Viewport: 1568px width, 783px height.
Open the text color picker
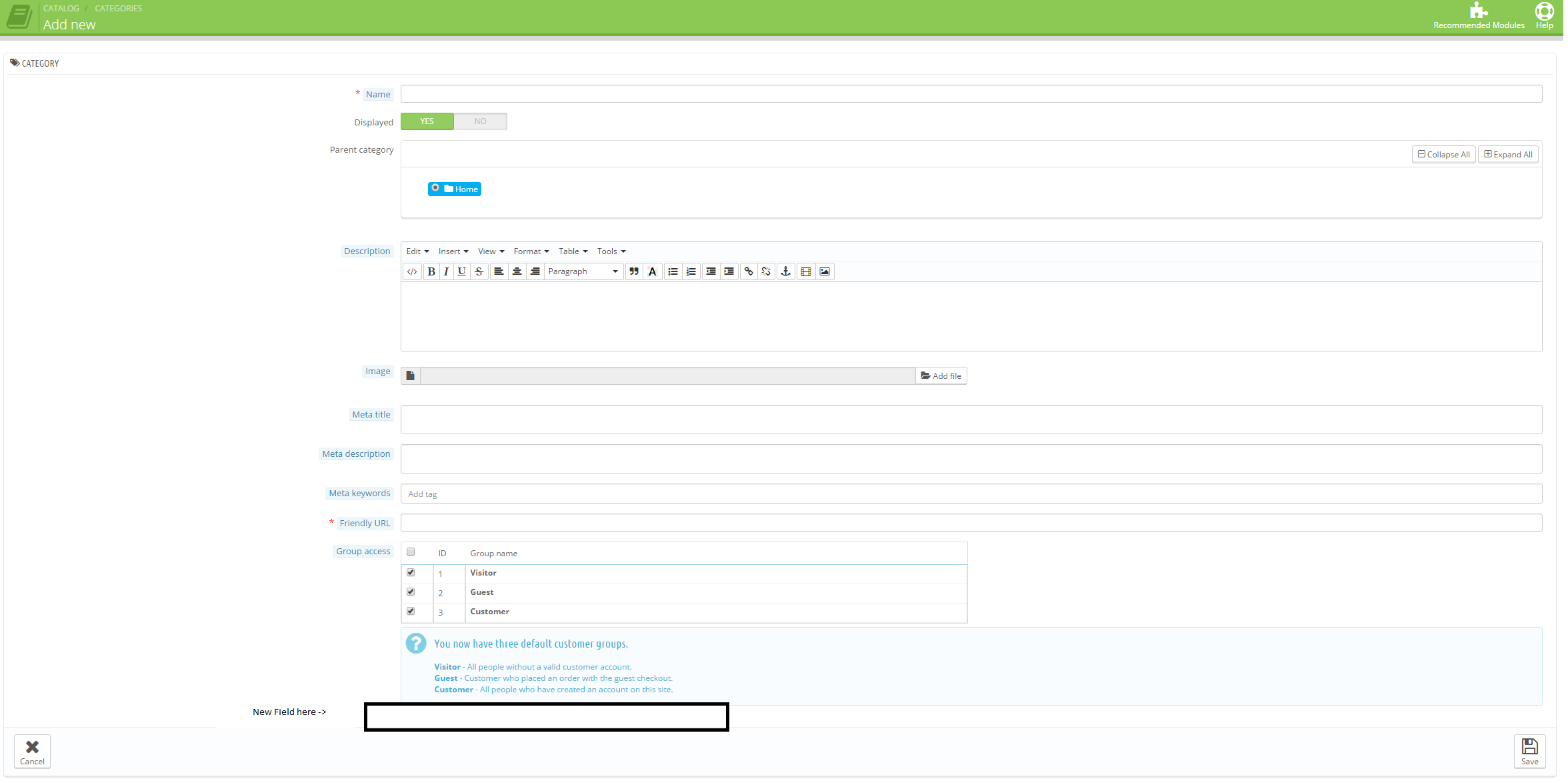653,271
